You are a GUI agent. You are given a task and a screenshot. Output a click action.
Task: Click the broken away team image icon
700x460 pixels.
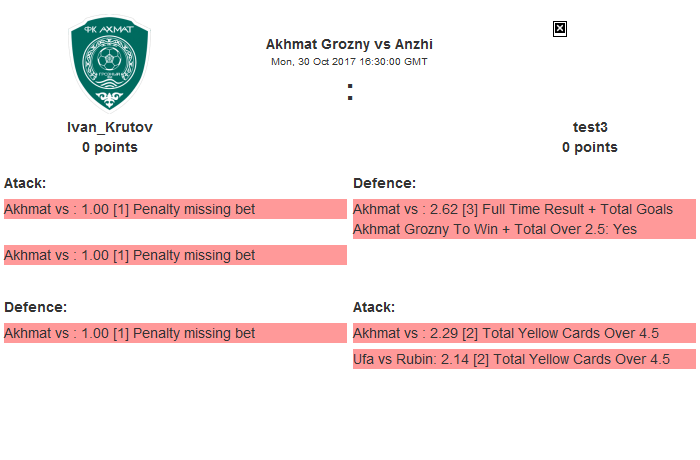point(560,29)
